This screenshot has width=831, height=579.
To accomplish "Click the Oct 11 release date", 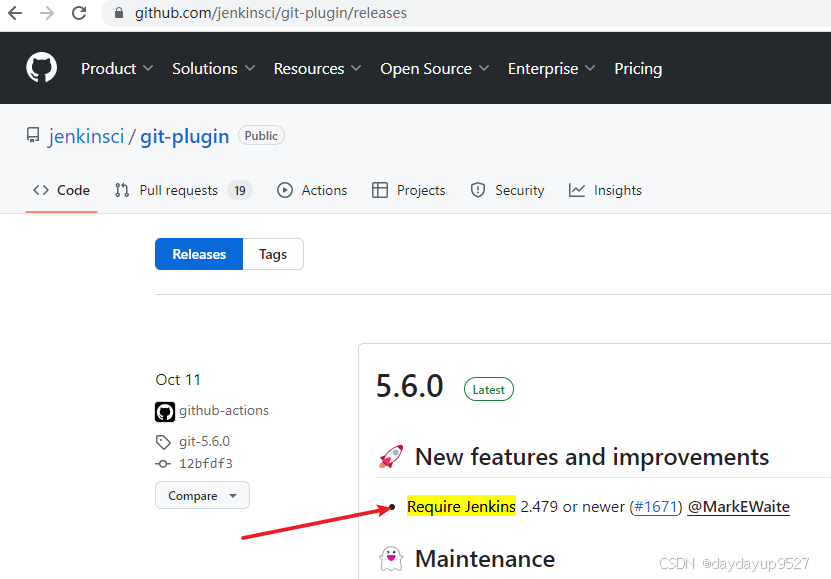I will [x=178, y=380].
